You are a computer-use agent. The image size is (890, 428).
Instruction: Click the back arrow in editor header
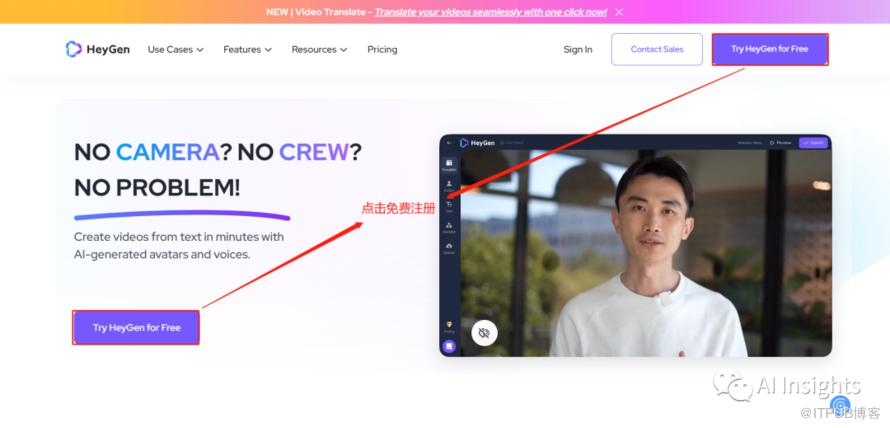coord(449,143)
